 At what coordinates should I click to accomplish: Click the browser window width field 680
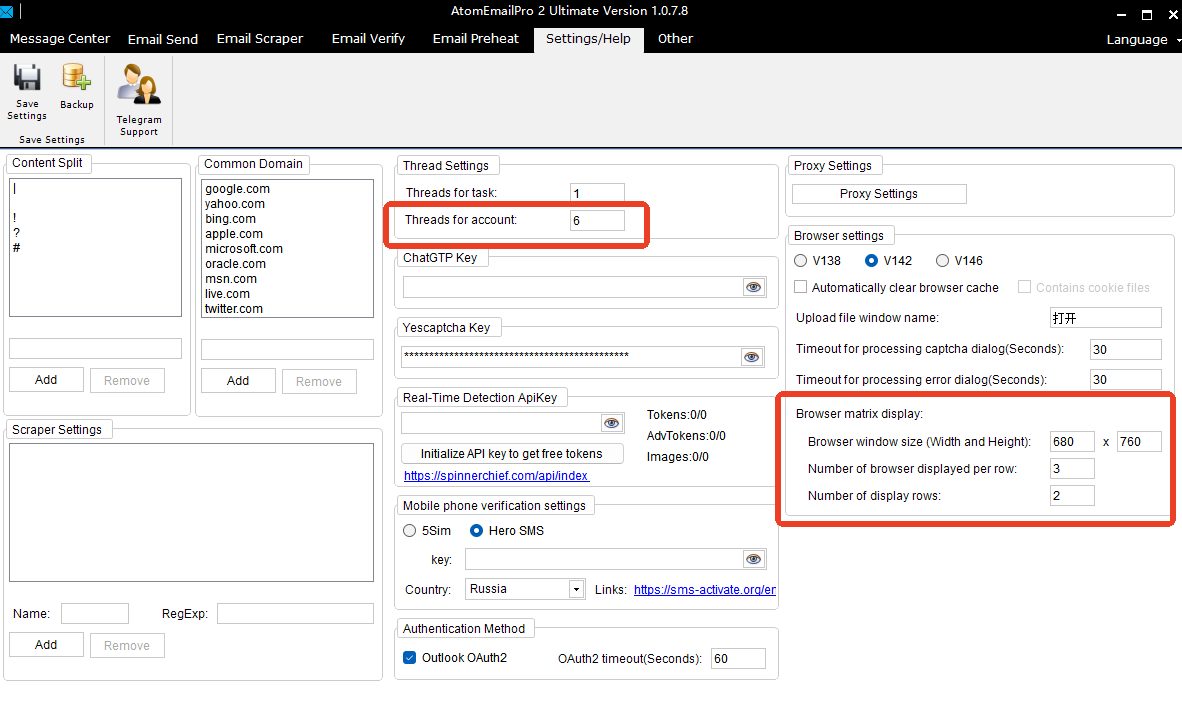[1072, 442]
